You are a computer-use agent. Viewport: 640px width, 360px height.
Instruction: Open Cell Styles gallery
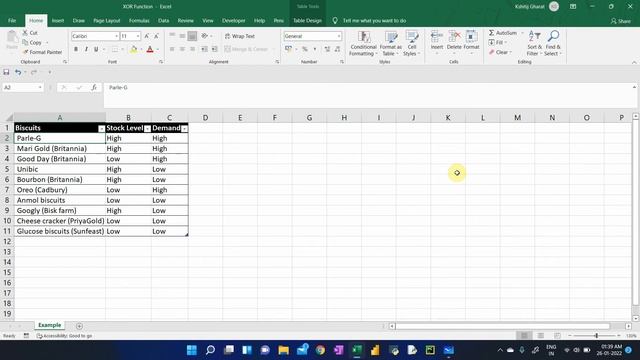[412, 43]
